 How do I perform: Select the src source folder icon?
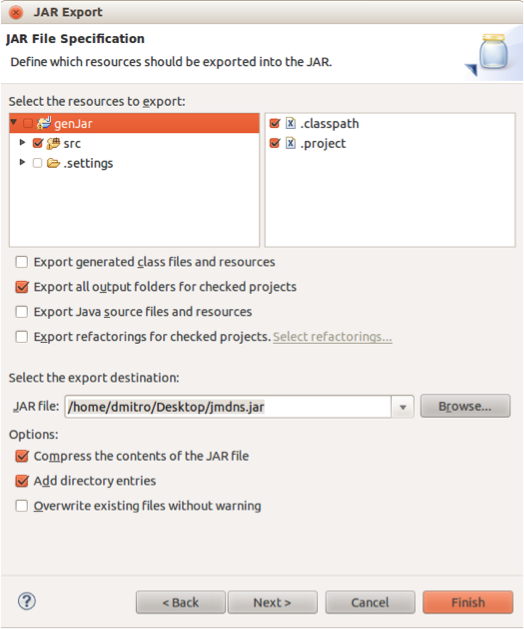click(x=53, y=143)
